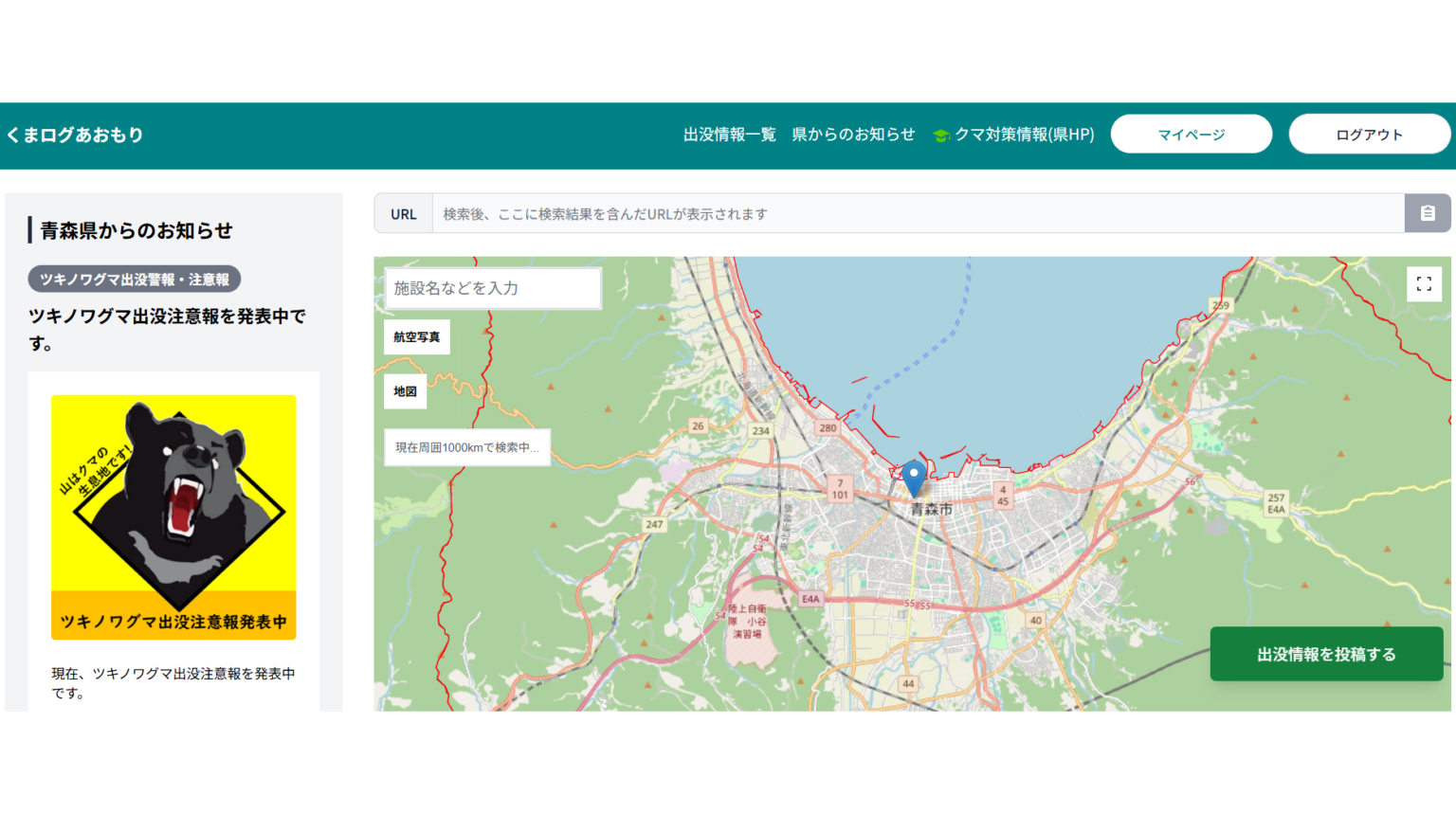1456x814 pixels.
Task: Click the clipboard icon beside the URL bar
Action: [1428, 213]
